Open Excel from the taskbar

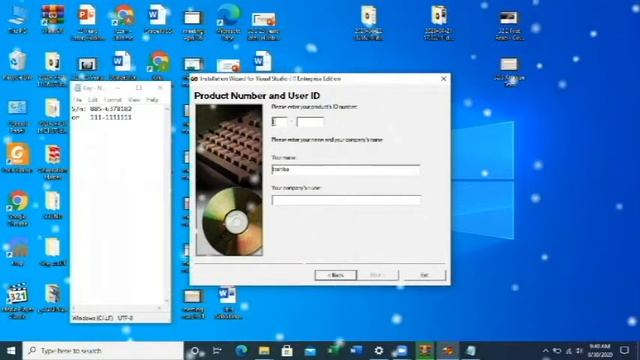coord(333,351)
